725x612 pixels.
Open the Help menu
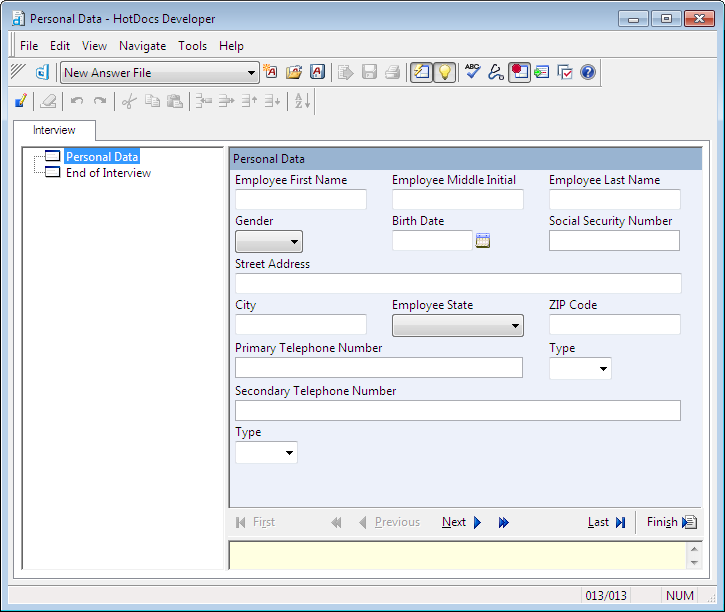tap(231, 46)
